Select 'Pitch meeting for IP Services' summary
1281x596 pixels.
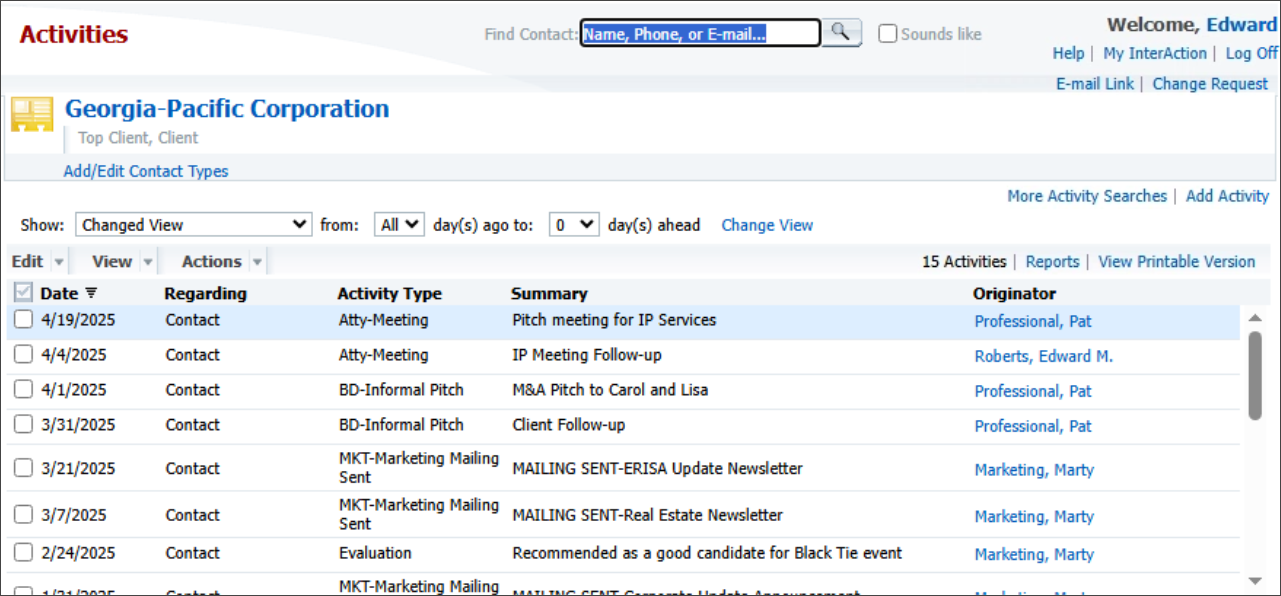(x=614, y=320)
